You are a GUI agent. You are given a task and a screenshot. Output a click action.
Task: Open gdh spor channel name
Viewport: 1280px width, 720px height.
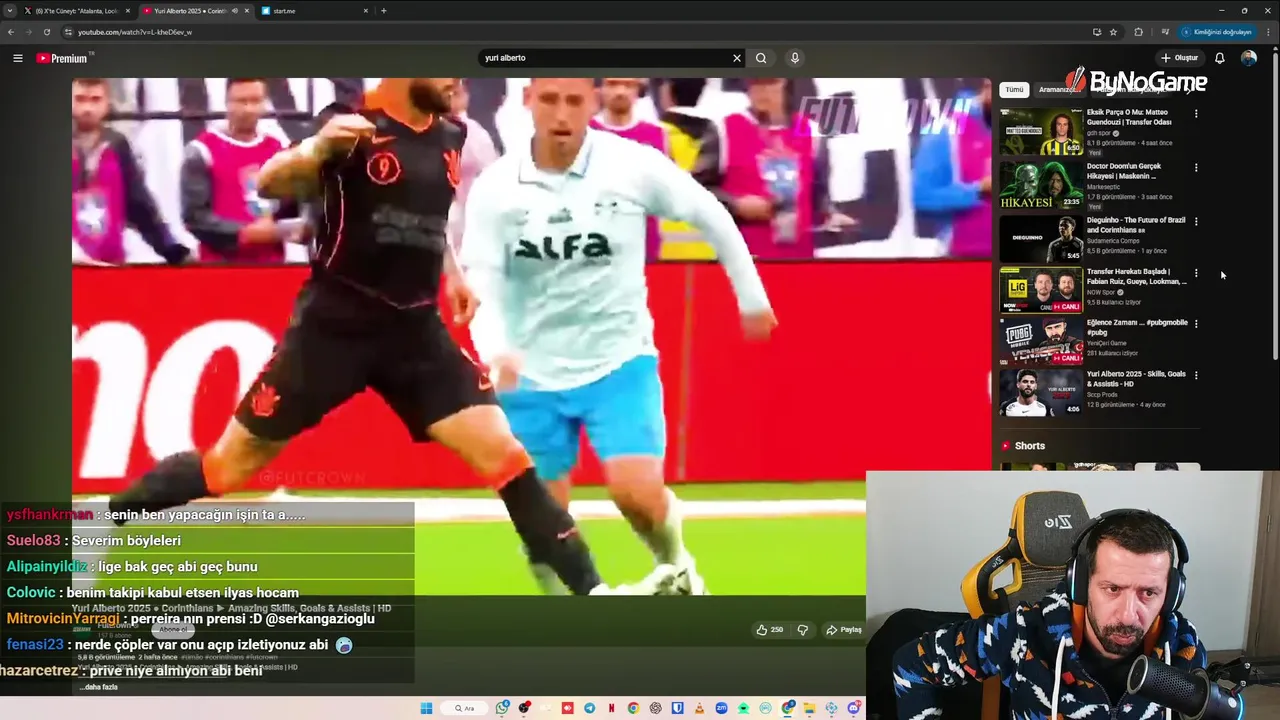(1099, 133)
